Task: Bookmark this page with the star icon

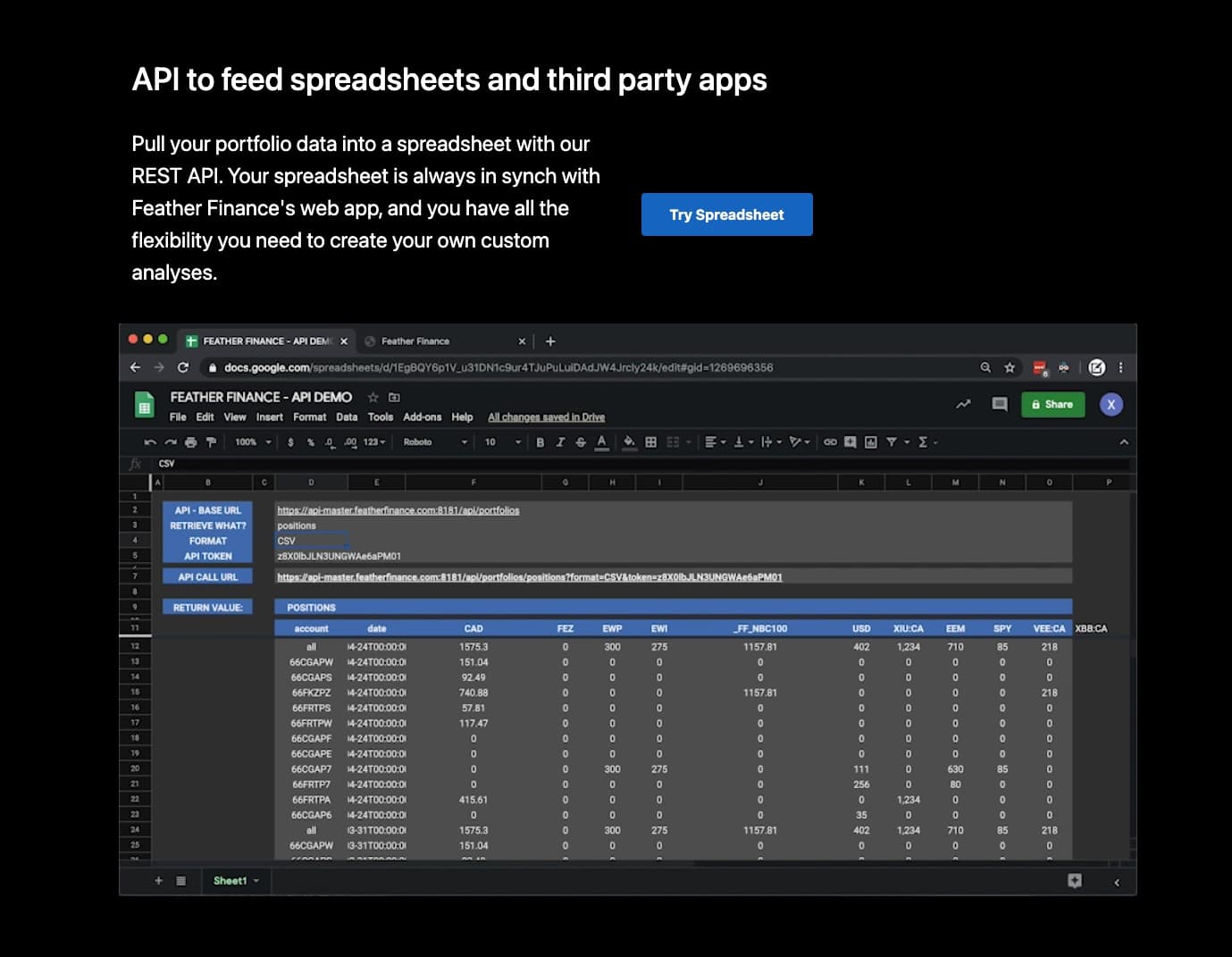Action: click(1010, 367)
